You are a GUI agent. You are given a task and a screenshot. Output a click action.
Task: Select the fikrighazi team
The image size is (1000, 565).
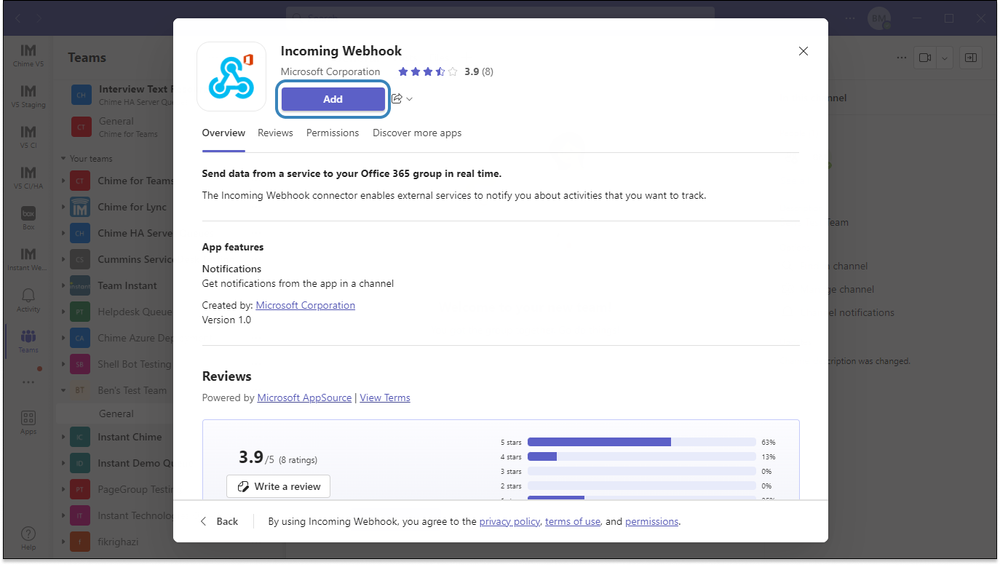(118, 541)
